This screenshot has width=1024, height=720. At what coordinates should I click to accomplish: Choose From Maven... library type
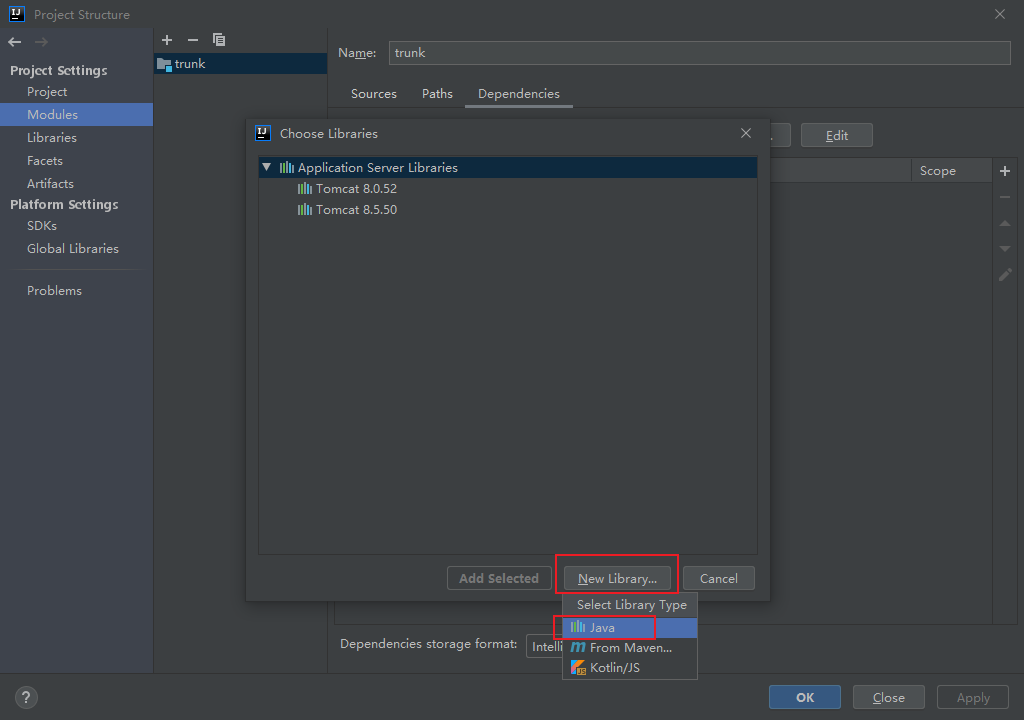click(x=630, y=648)
